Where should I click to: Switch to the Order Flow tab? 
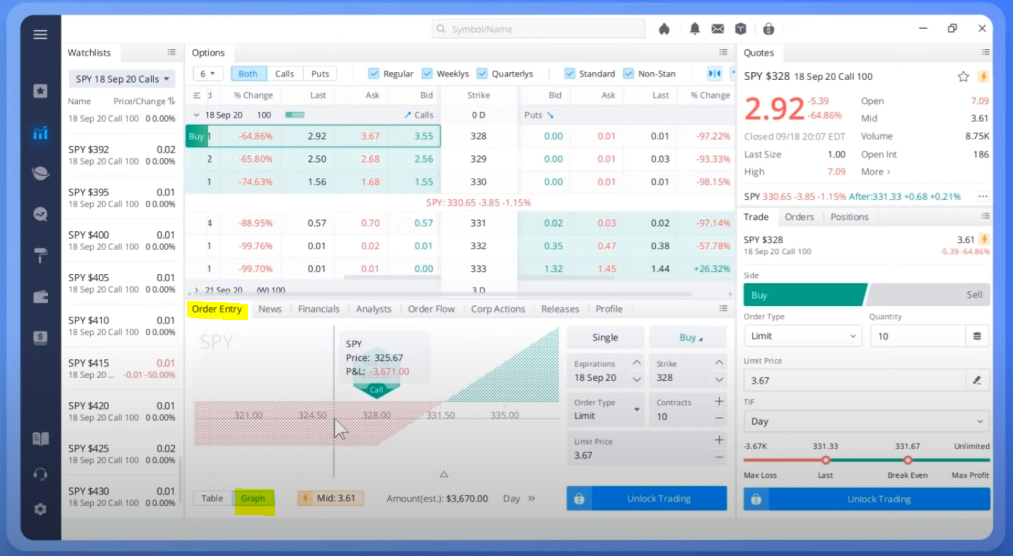[431, 309]
